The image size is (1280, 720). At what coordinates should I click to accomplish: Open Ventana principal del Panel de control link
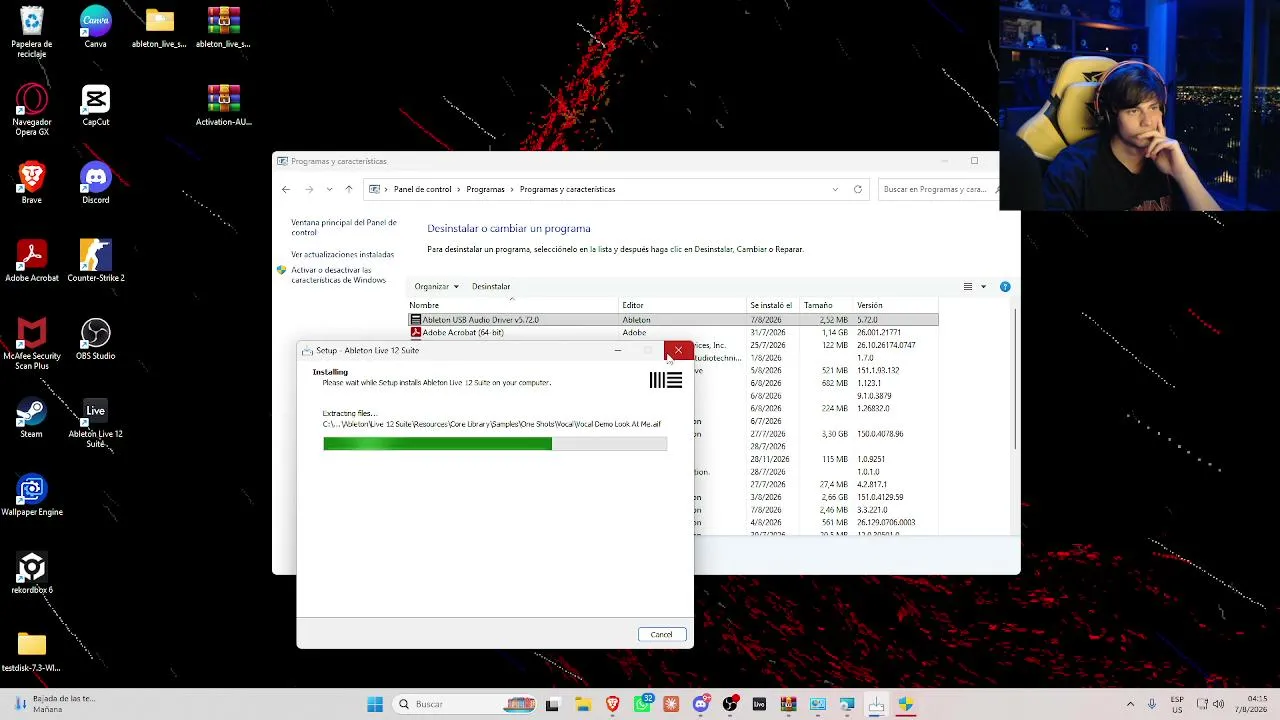click(344, 227)
